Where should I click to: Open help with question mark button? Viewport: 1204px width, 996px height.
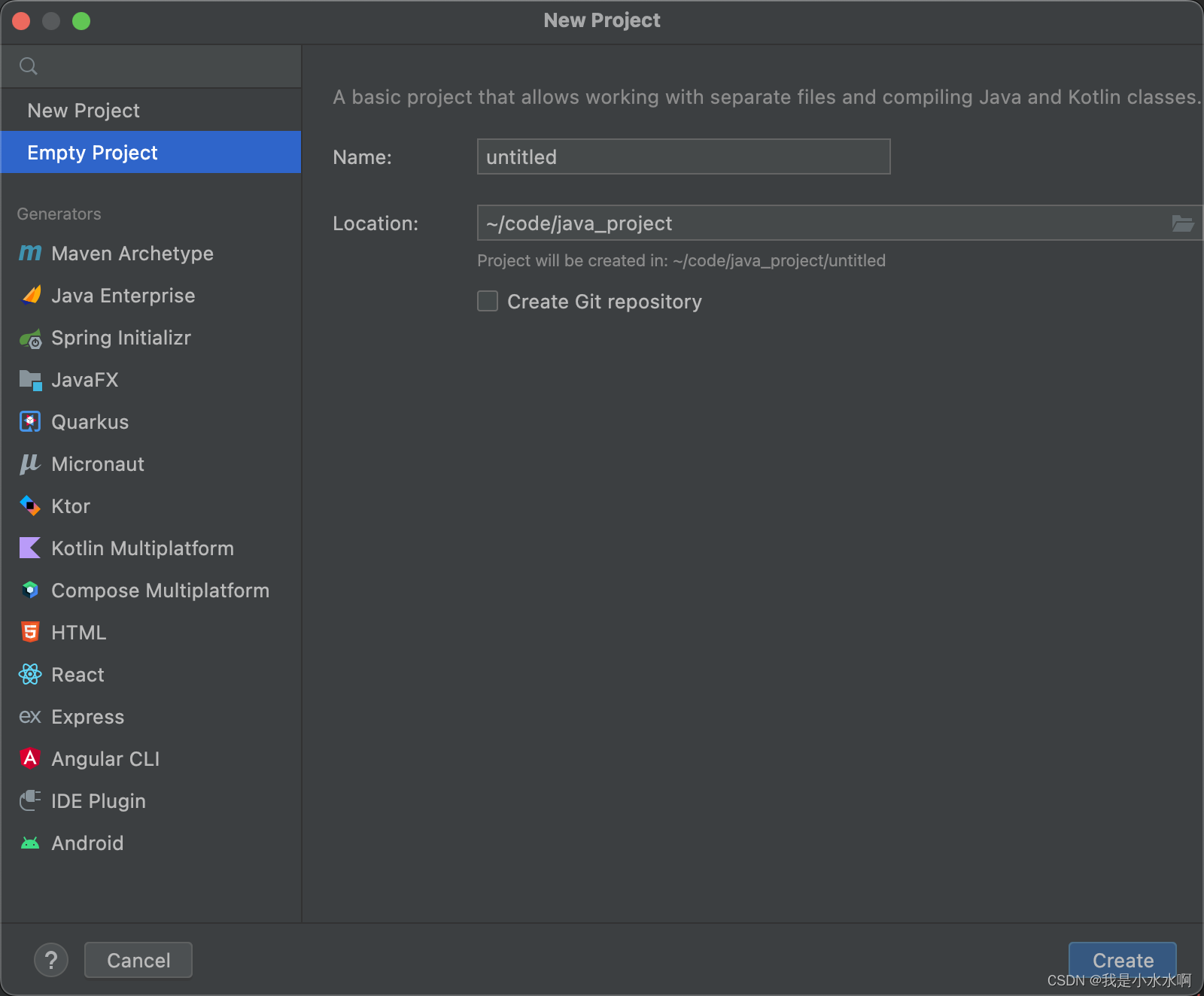(51, 960)
